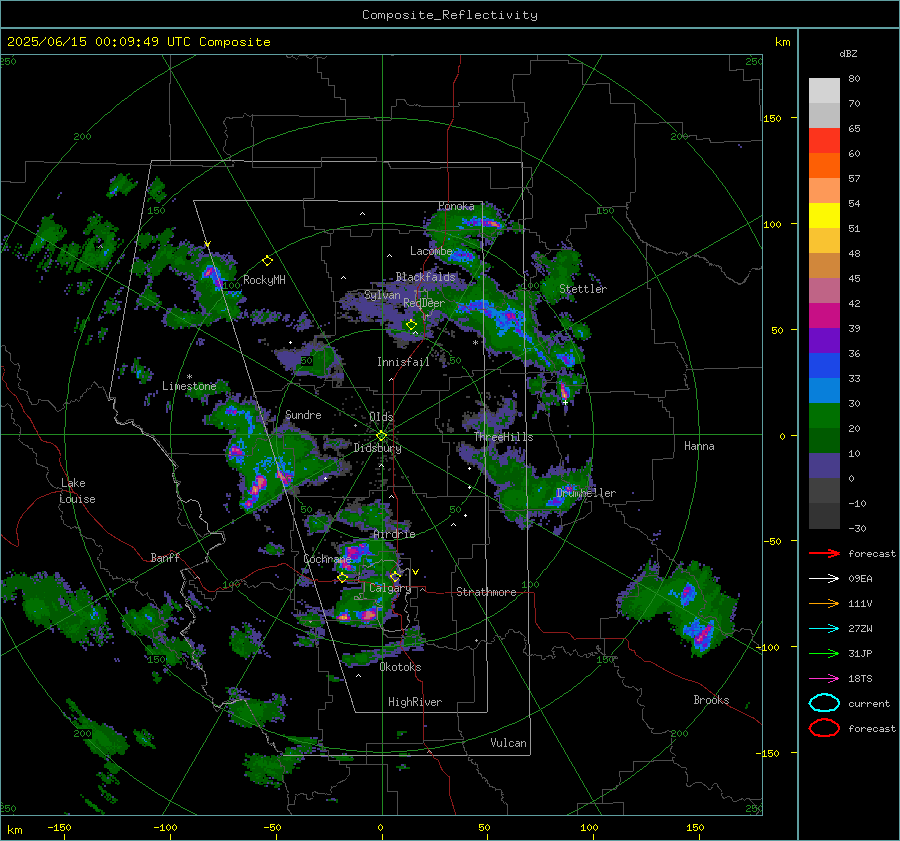This screenshot has width=900, height=841.
Task: Click the white 09EA arrow icon
Action: coord(824,579)
